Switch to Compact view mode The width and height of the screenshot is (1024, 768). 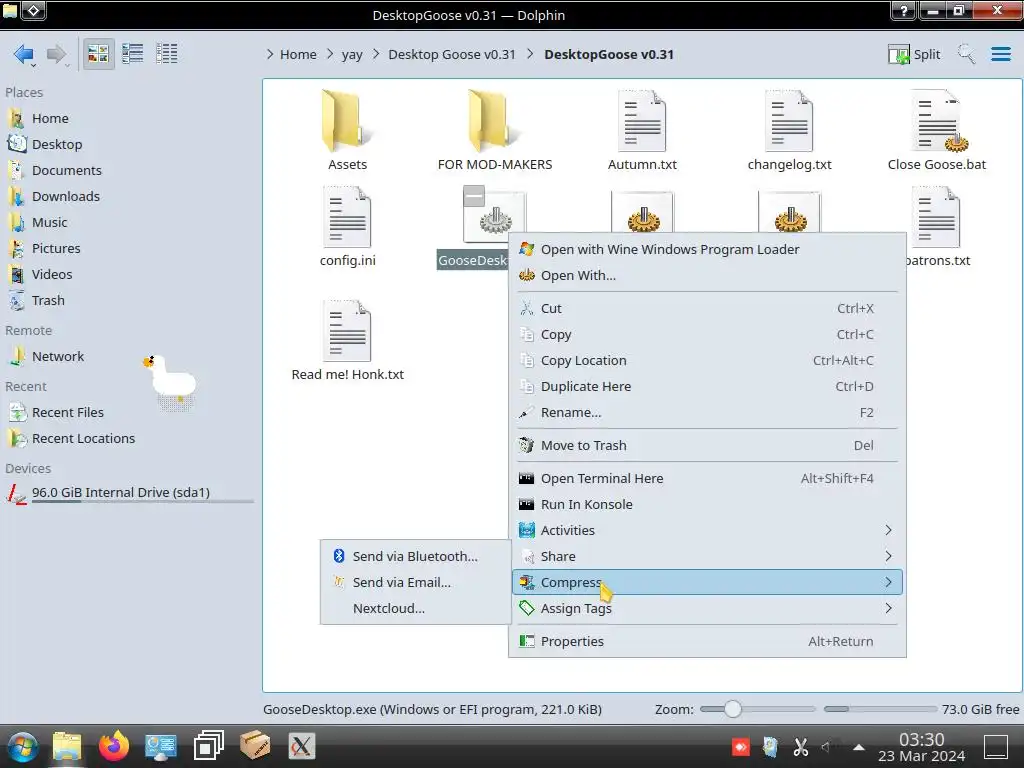click(133, 54)
